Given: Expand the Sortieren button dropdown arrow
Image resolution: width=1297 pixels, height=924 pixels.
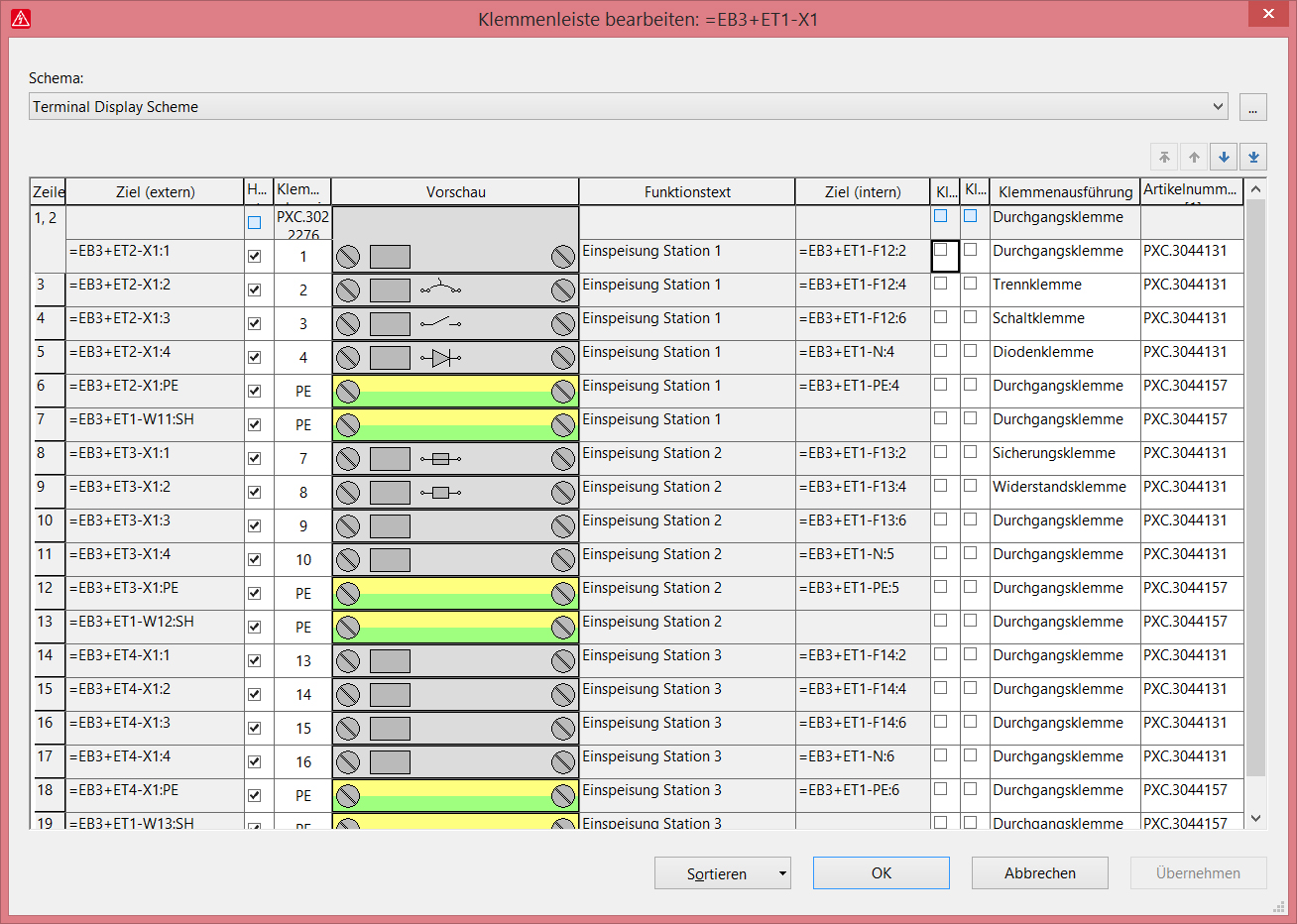Looking at the screenshot, I should coord(782,873).
